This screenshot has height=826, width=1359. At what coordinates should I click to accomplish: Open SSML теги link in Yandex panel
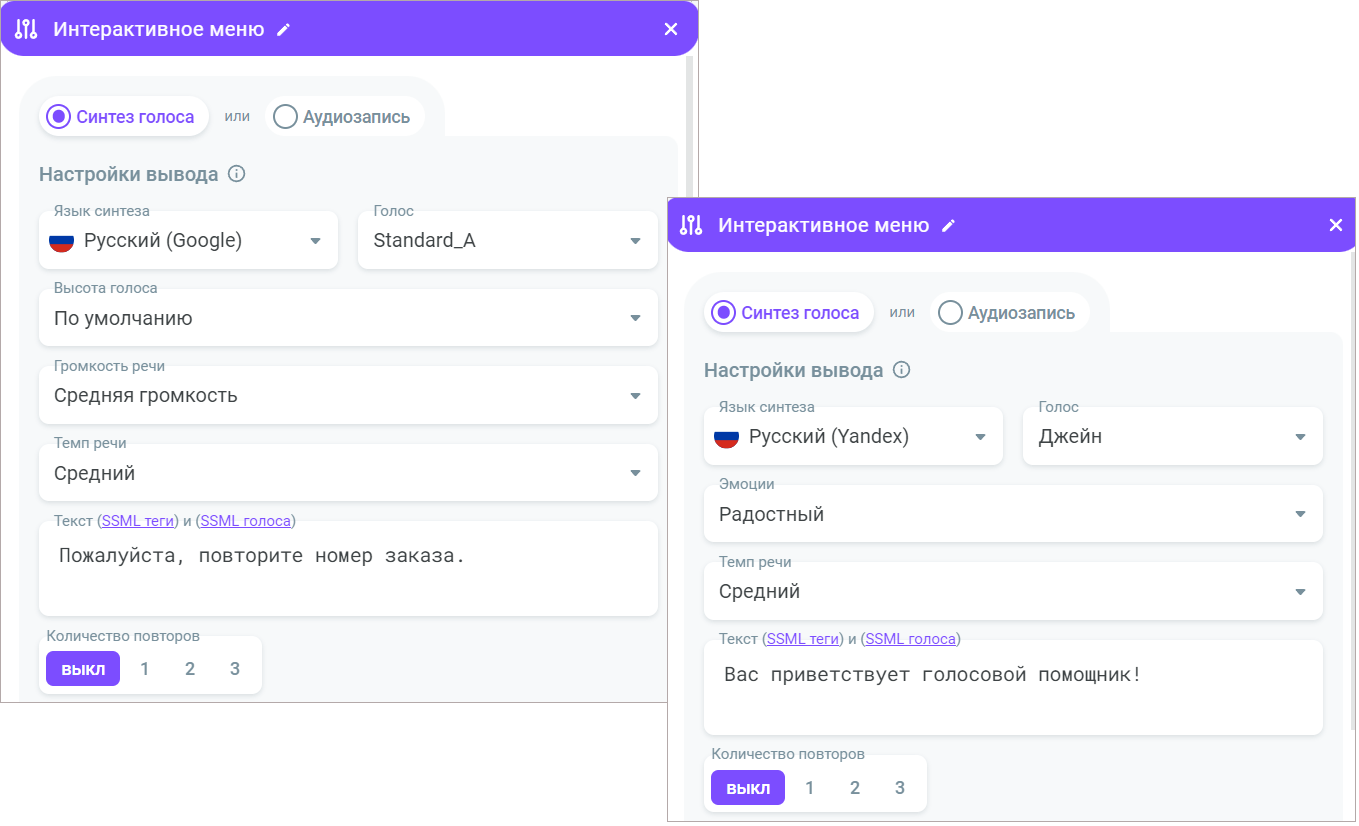[x=805, y=638]
